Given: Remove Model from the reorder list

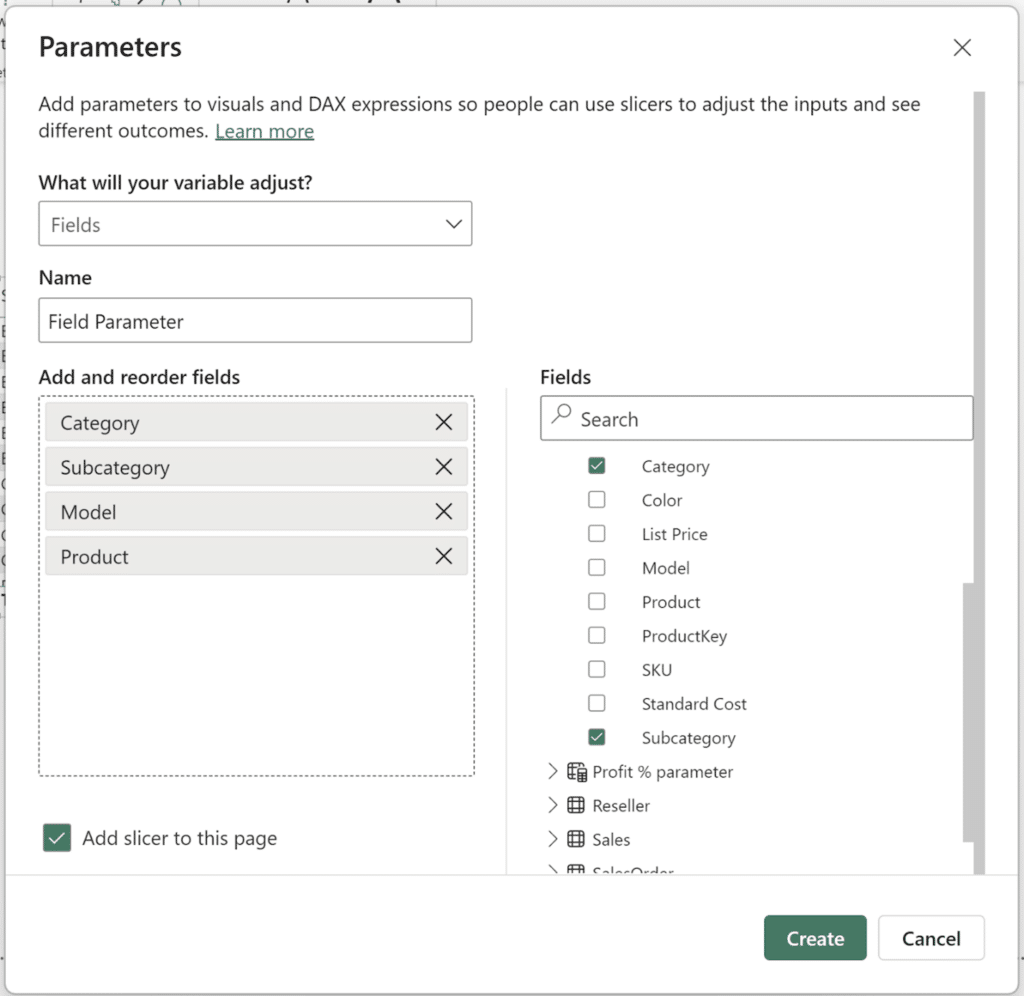Looking at the screenshot, I should point(444,511).
